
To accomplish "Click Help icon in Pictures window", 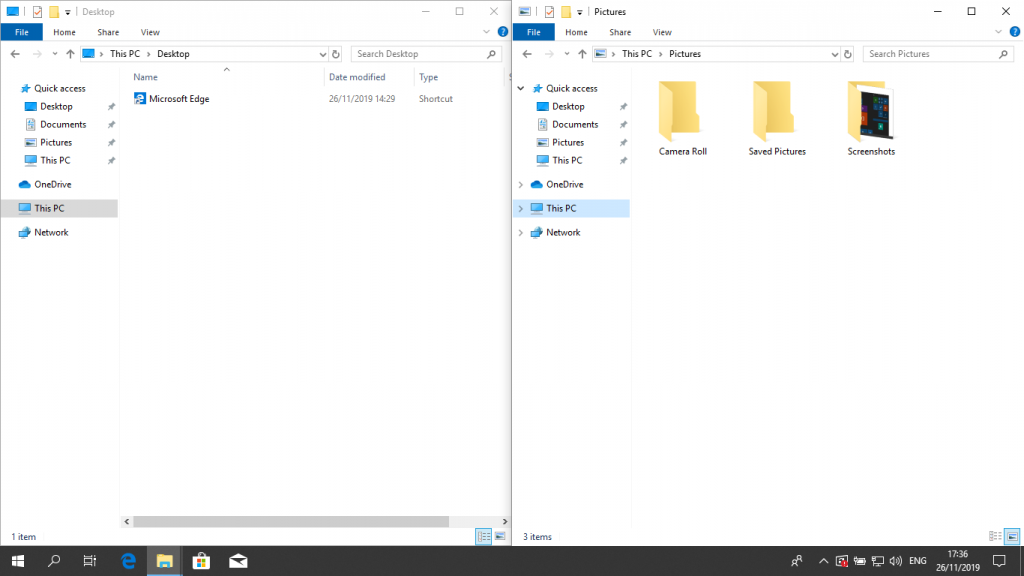I will pyautogui.click(x=1014, y=31).
